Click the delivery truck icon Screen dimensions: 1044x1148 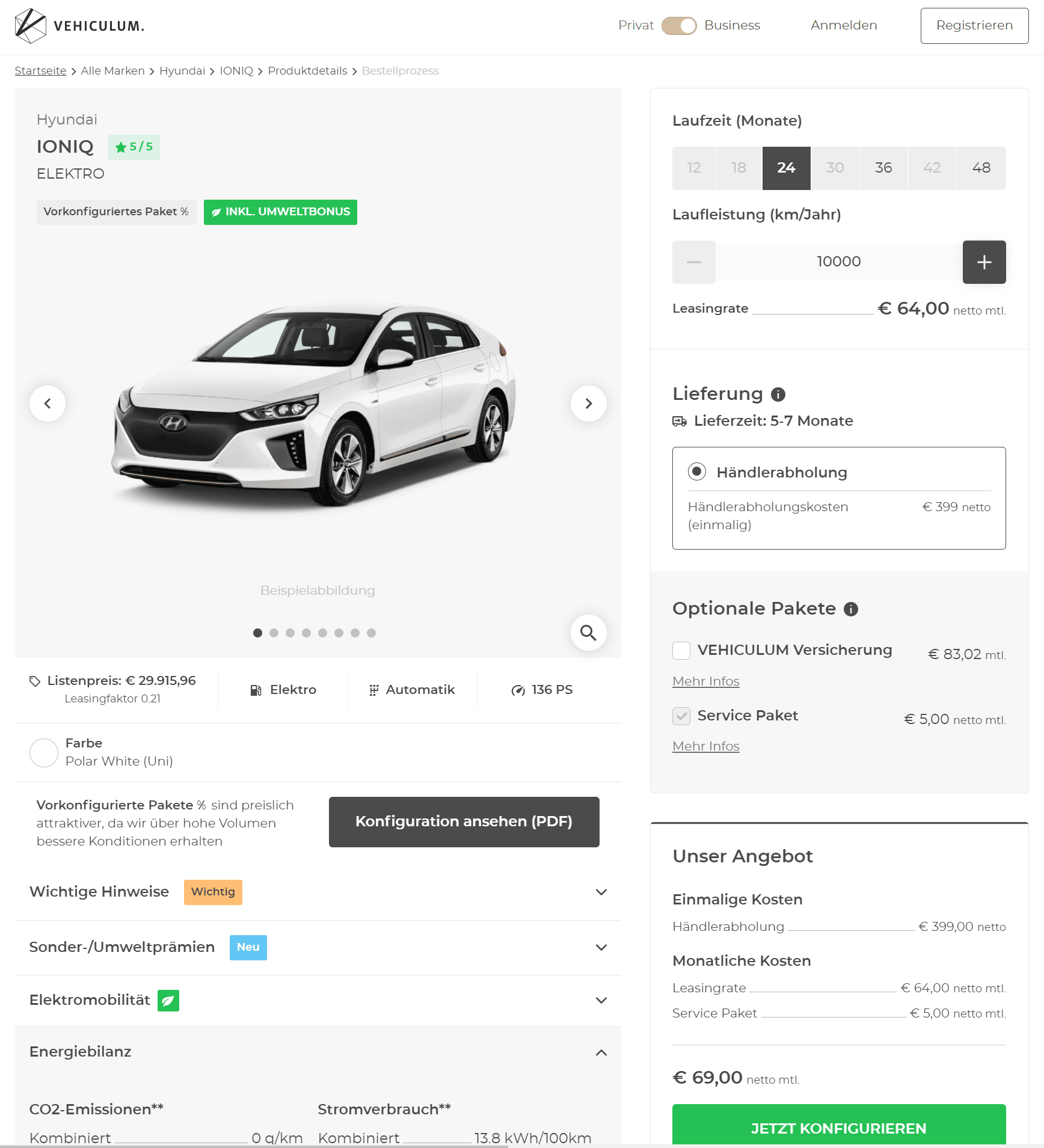(x=680, y=421)
